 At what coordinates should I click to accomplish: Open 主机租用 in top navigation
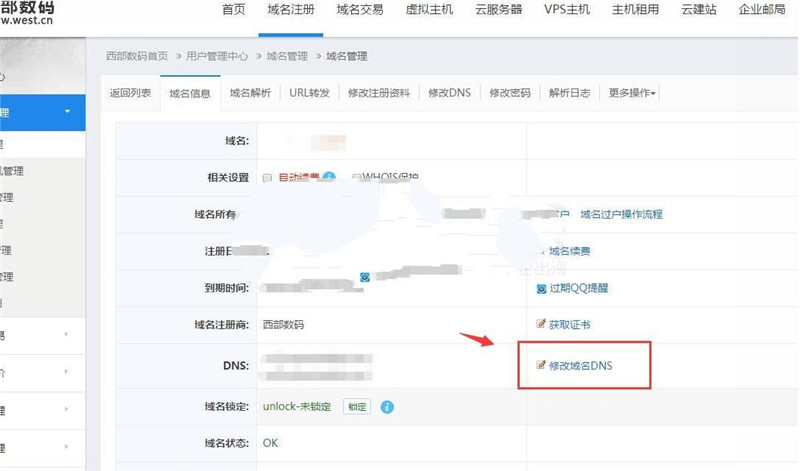click(635, 9)
